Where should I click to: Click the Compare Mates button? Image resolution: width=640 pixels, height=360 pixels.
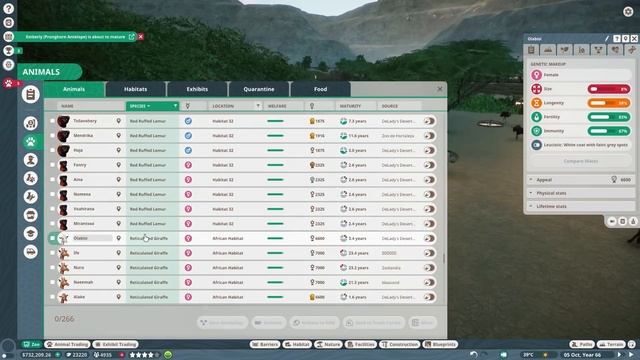(x=580, y=161)
